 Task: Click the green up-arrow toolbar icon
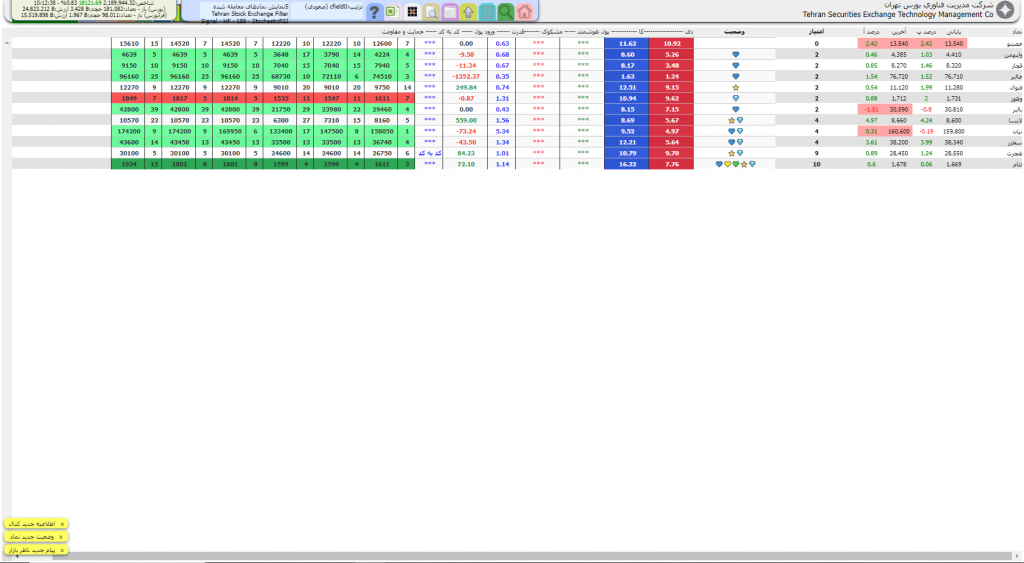coord(467,12)
